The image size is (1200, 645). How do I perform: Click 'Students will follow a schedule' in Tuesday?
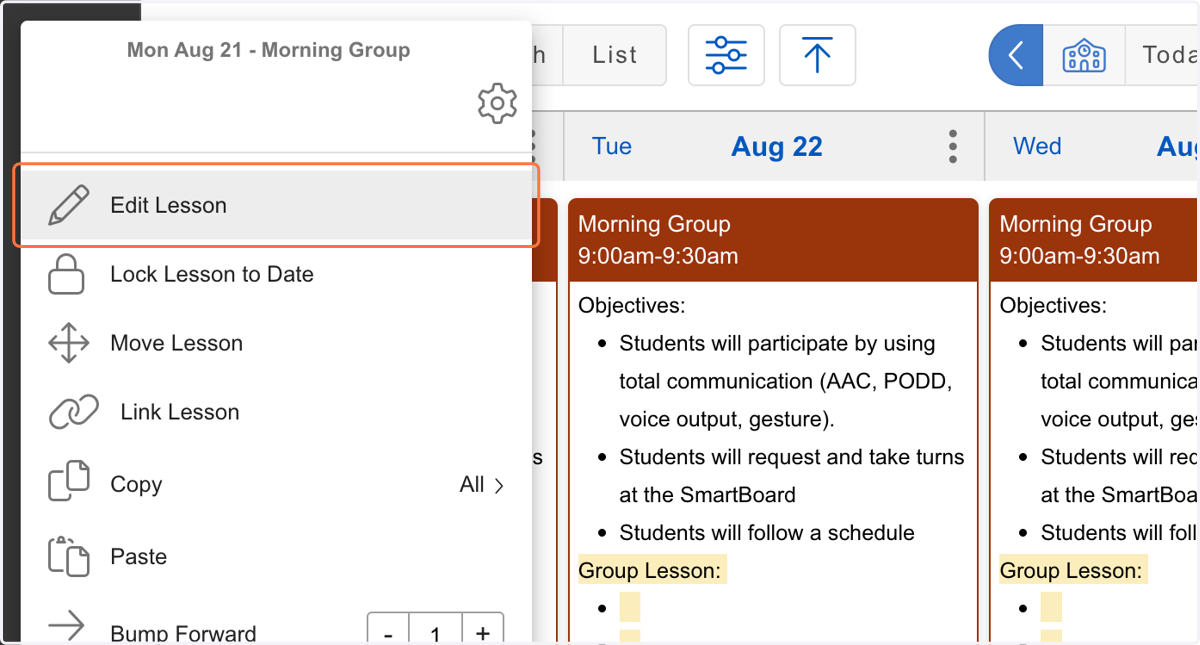767,533
